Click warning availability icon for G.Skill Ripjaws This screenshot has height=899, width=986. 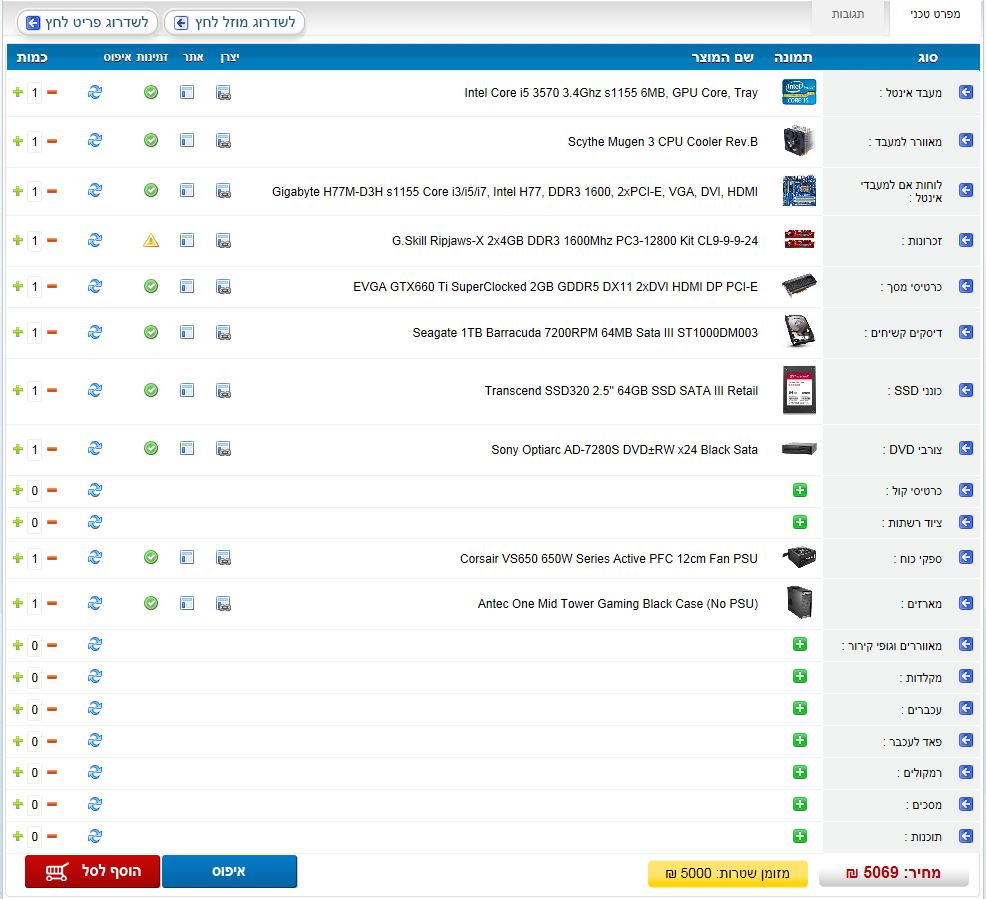[151, 240]
